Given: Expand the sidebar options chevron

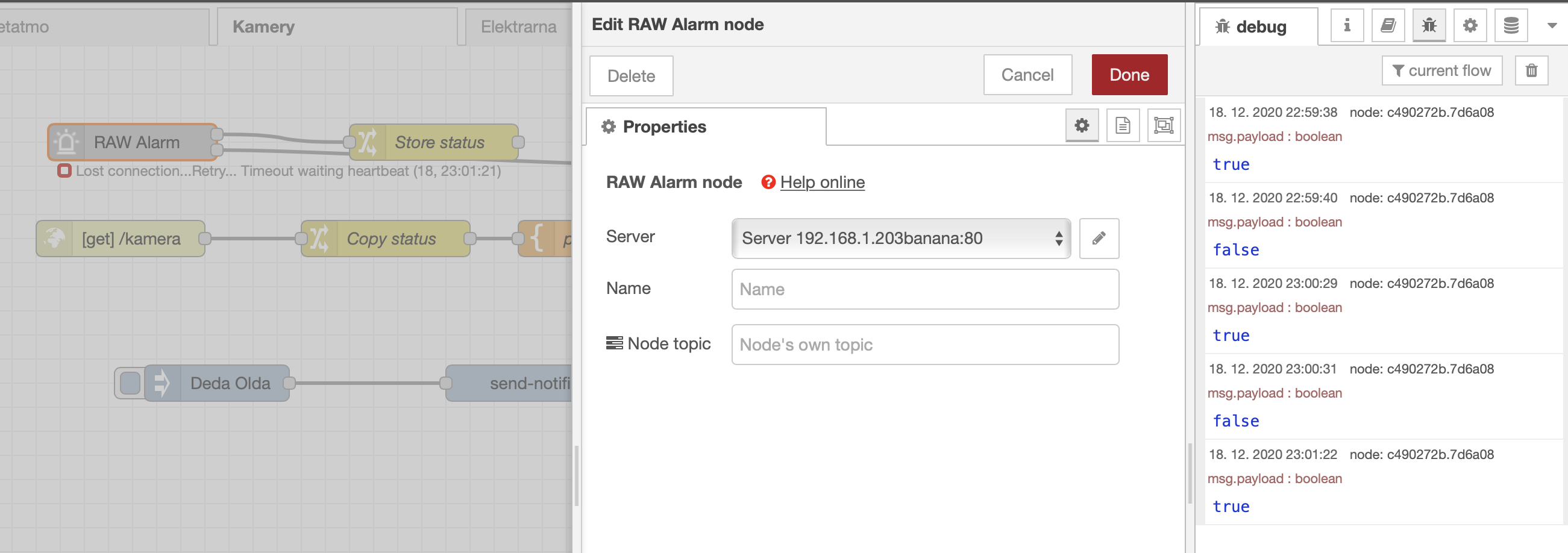Looking at the screenshot, I should tap(1551, 25).
